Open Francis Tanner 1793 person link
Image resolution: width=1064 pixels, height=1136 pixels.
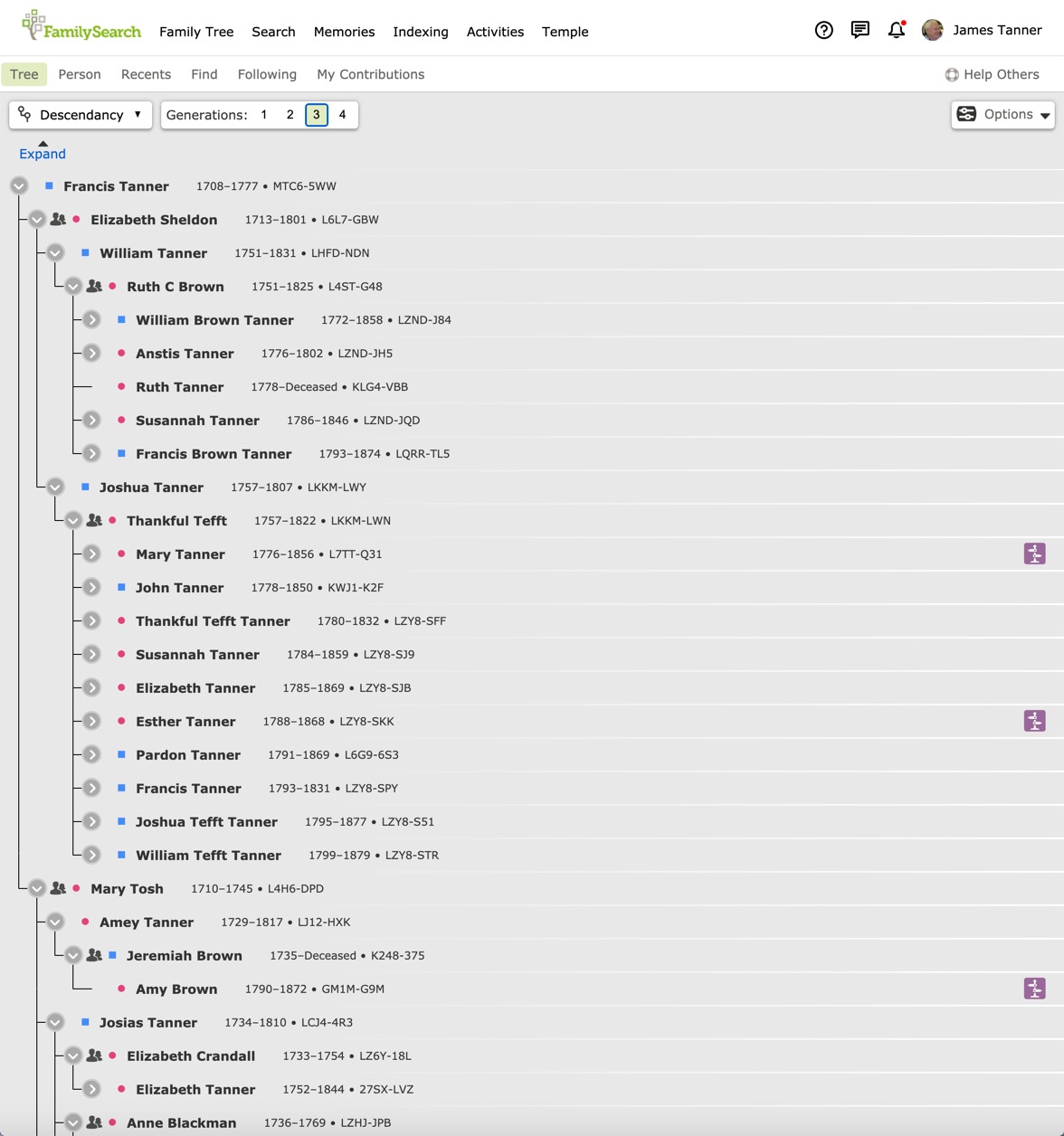click(188, 789)
